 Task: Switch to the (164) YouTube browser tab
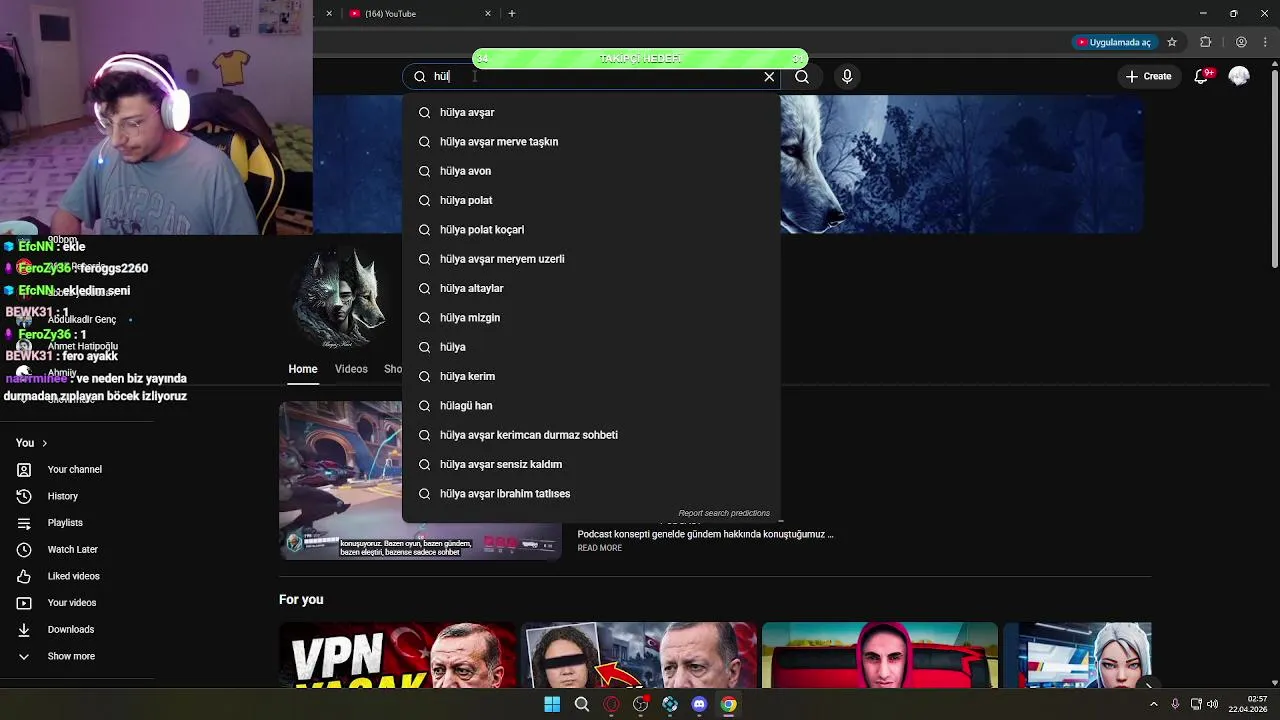pyautogui.click(x=418, y=13)
